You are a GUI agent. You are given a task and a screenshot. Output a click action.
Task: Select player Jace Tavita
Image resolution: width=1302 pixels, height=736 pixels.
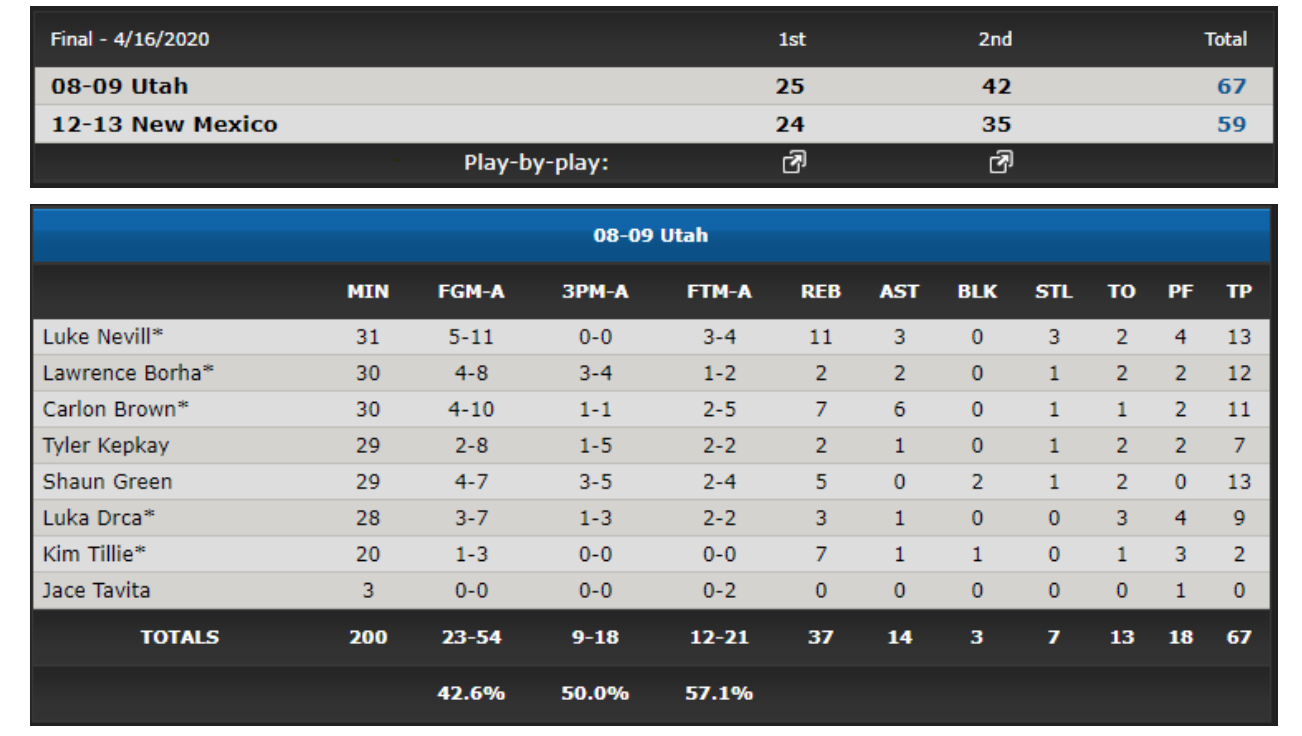pyautogui.click(x=96, y=590)
